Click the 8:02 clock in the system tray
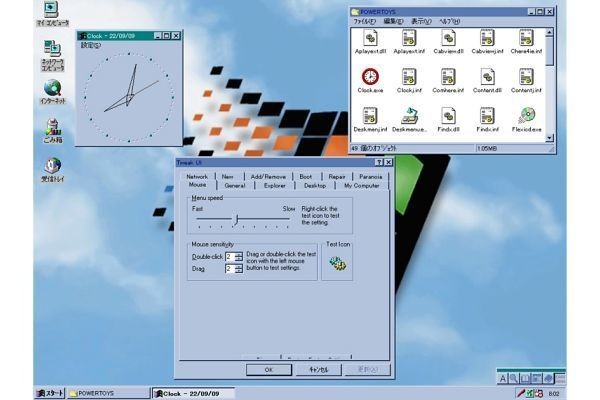The image size is (600, 400). point(554,393)
